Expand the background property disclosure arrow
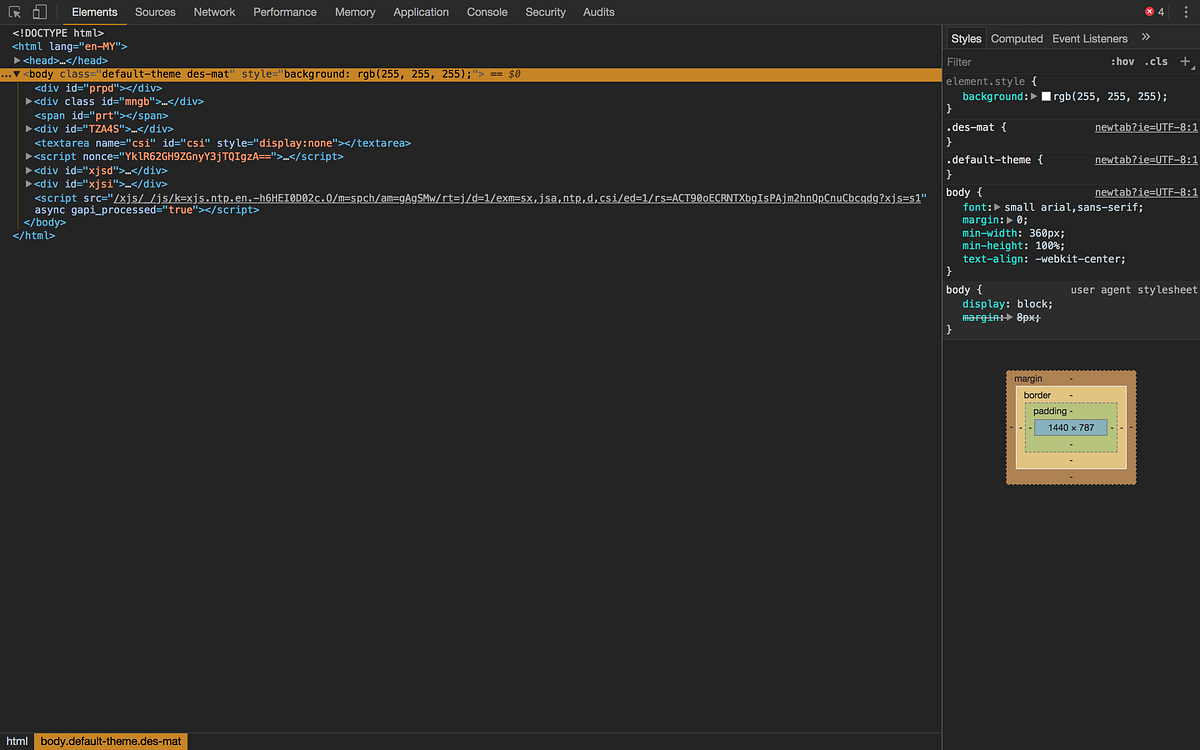This screenshot has height=750, width=1200. coord(1031,96)
